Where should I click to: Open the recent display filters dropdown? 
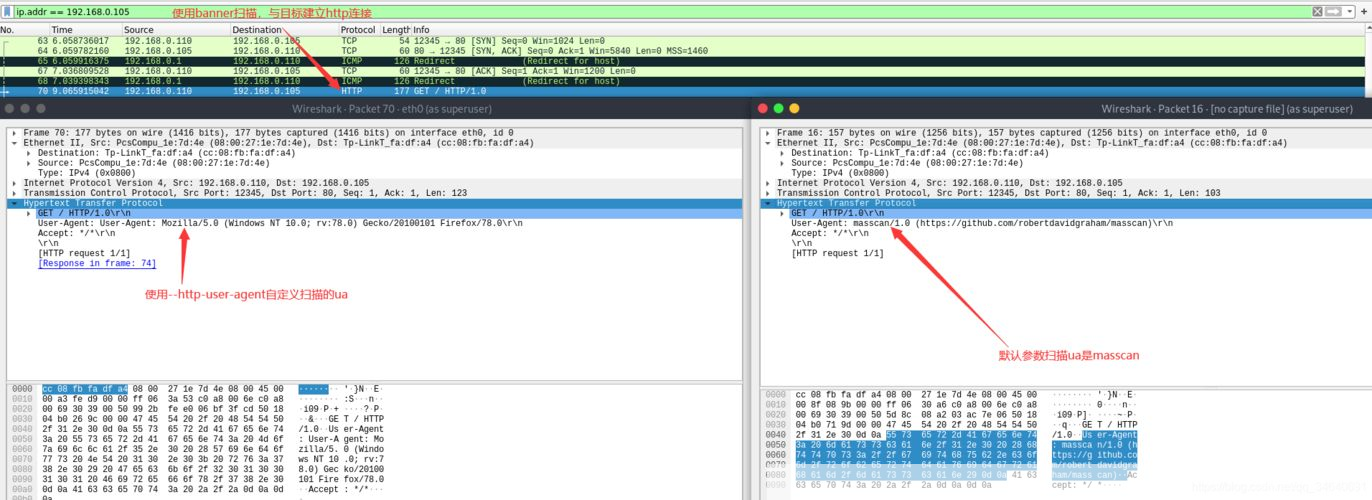pyautogui.click(x=1349, y=11)
